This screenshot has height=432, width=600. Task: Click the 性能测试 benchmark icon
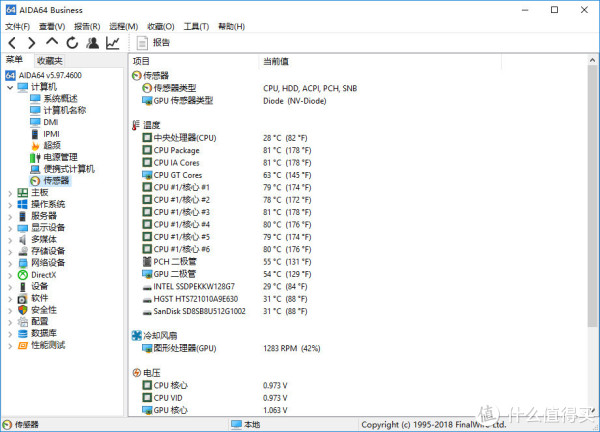(23, 346)
